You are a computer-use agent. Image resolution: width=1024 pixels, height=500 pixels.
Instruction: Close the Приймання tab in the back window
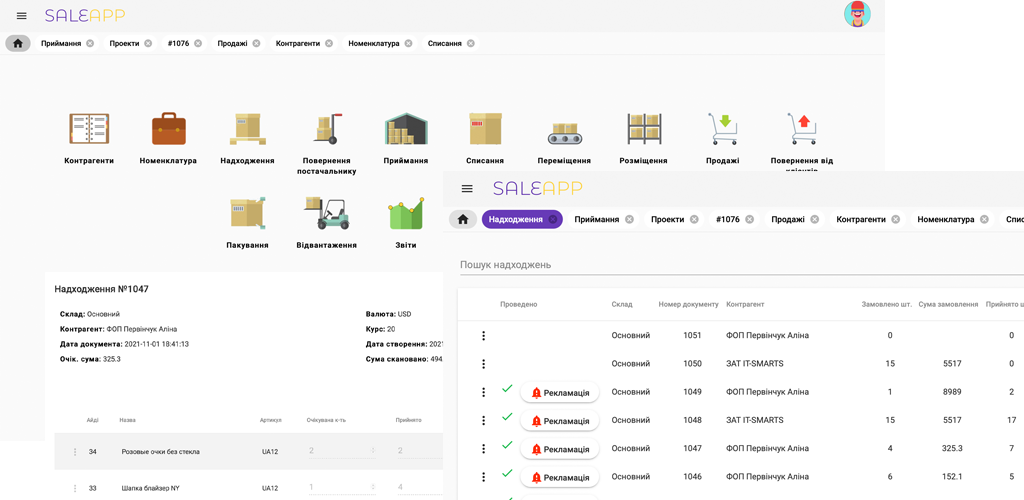(90, 44)
